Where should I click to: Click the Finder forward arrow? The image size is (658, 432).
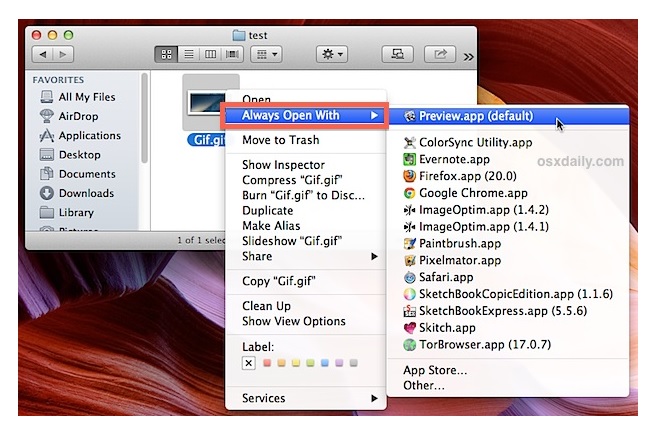pyautogui.click(x=63, y=54)
